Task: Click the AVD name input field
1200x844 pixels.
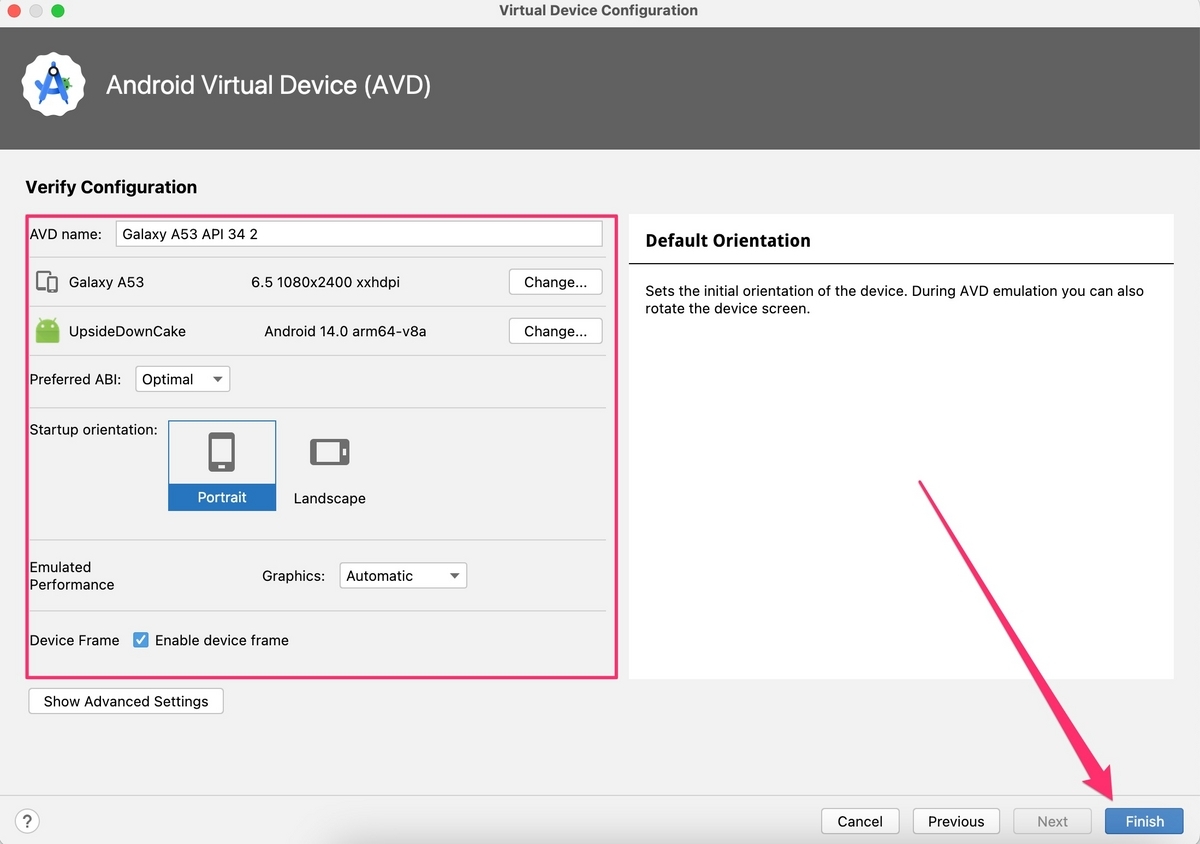Action: [x=359, y=234]
